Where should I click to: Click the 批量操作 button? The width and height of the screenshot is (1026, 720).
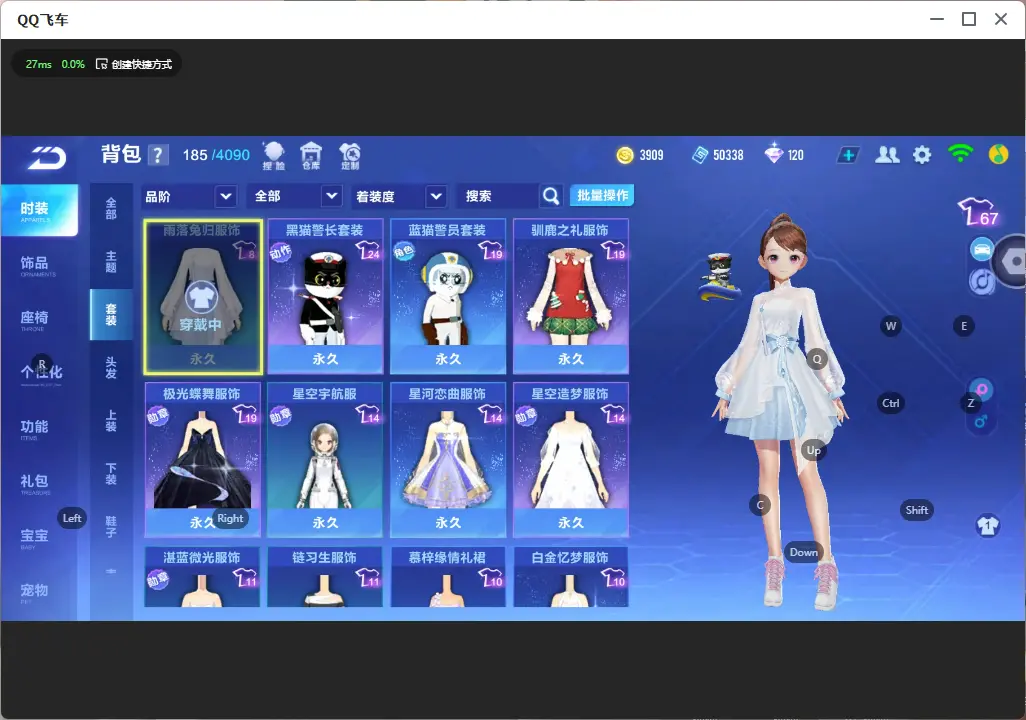pos(602,196)
